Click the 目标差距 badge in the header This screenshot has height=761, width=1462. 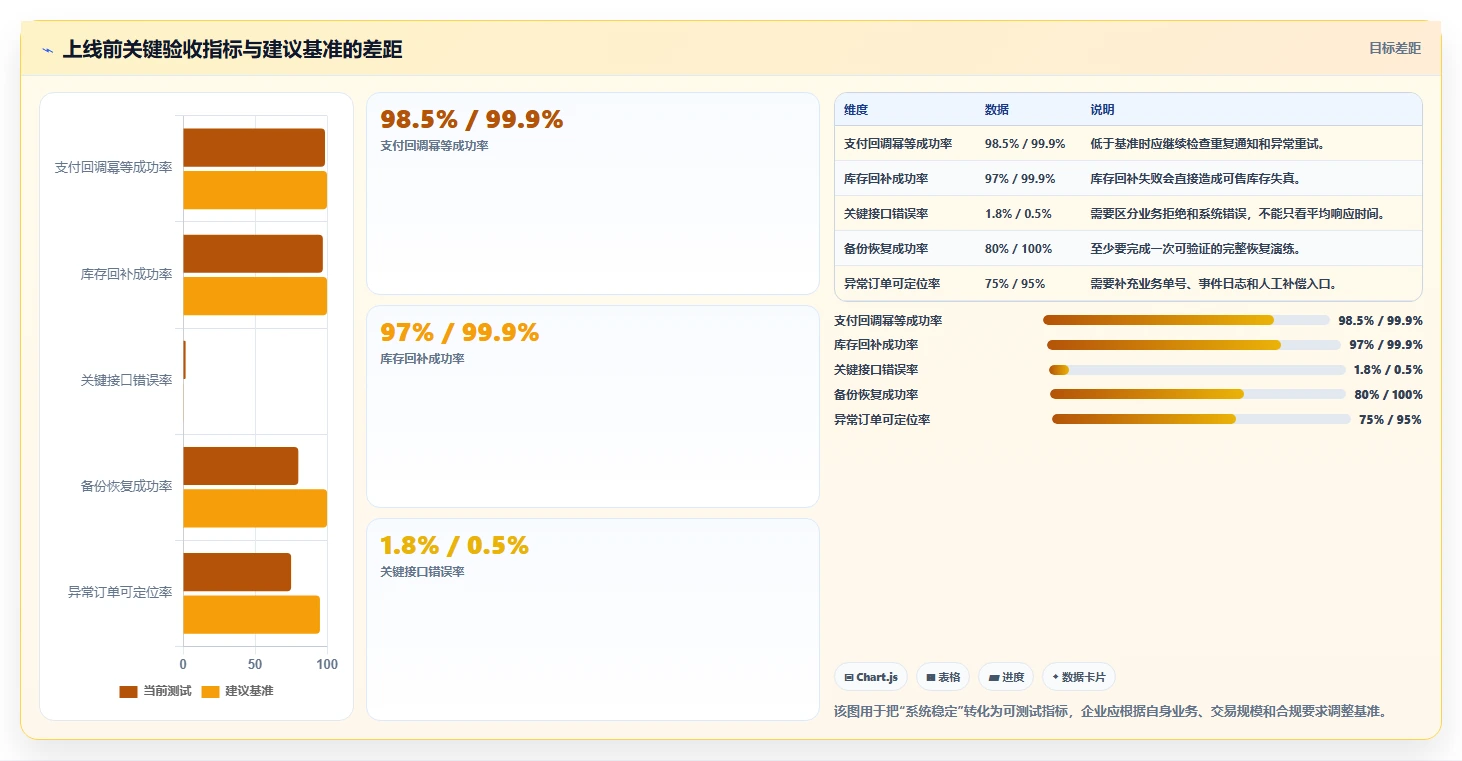(x=1394, y=48)
